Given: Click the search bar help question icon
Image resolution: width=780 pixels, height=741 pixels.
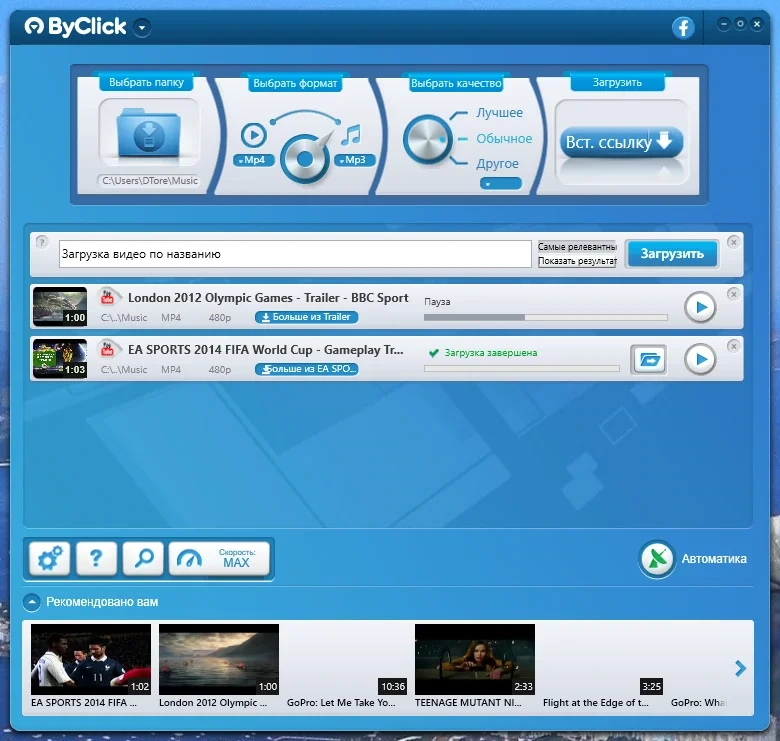Looking at the screenshot, I should coord(42,242).
